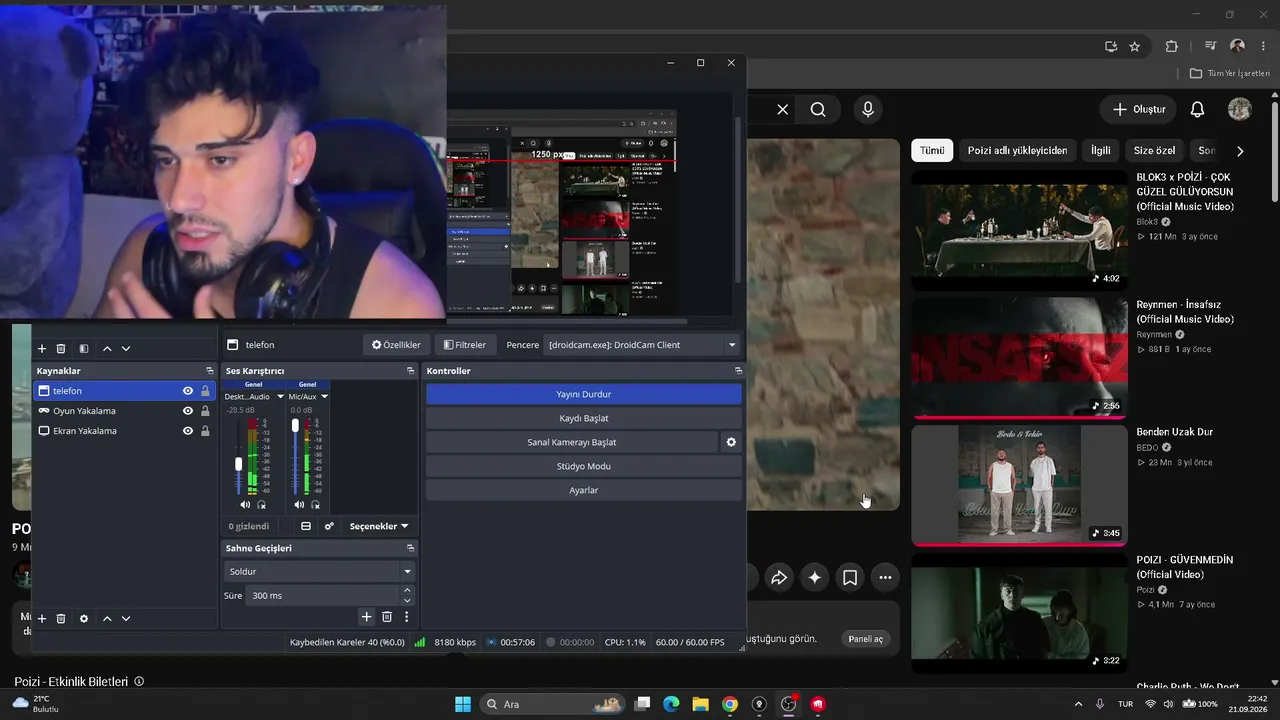Click the Kaydı Başlat button
Viewport: 1280px width, 720px height.
coord(584,418)
